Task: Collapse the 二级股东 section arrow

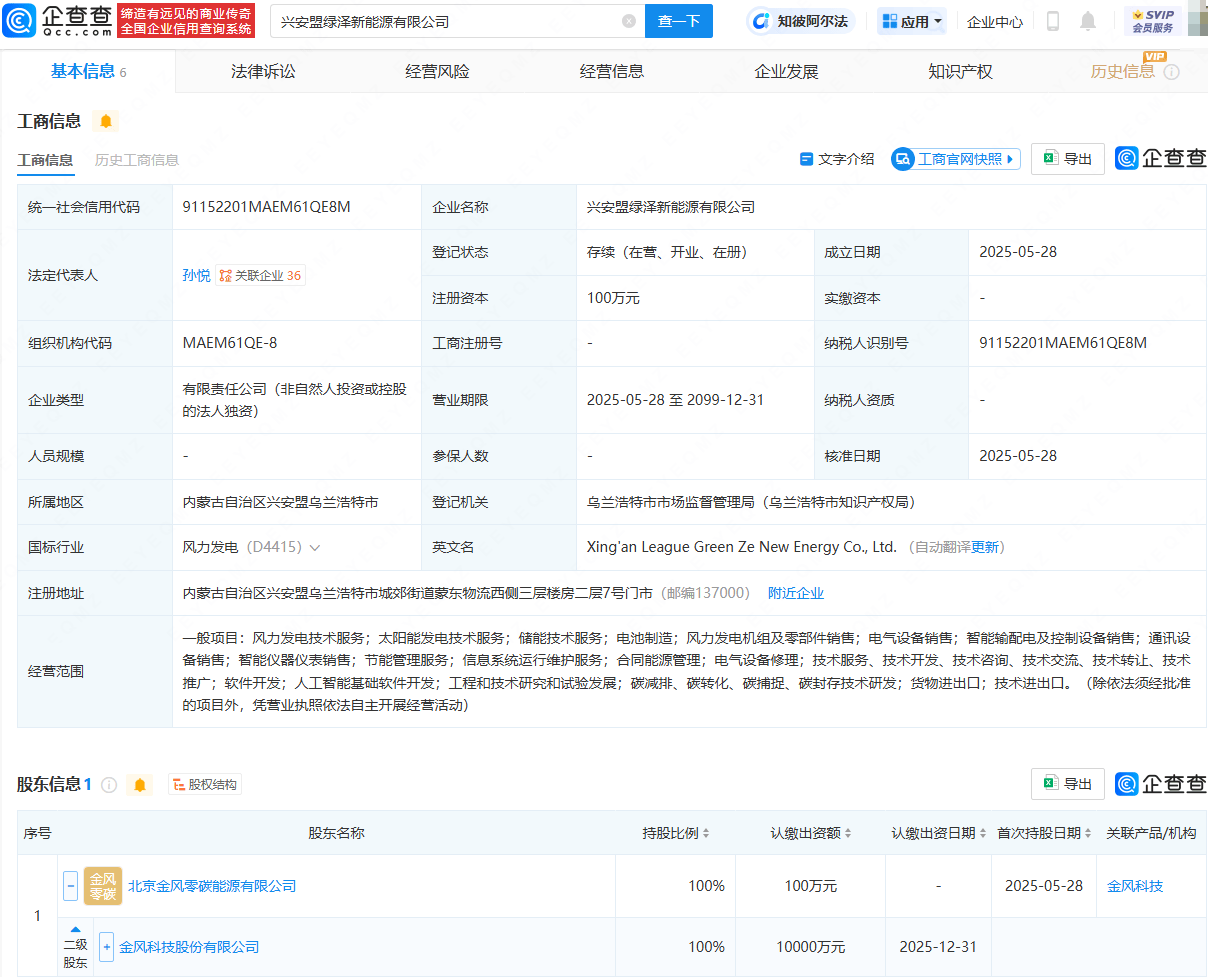Action: click(75, 930)
